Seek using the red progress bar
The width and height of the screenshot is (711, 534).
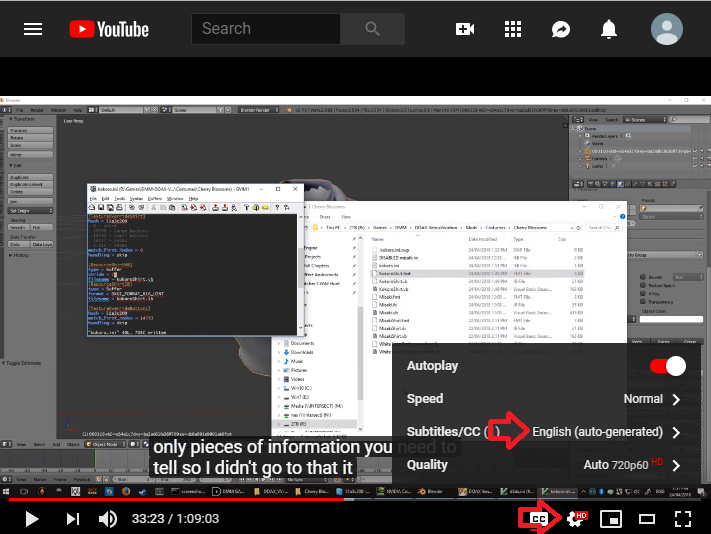click(175, 500)
